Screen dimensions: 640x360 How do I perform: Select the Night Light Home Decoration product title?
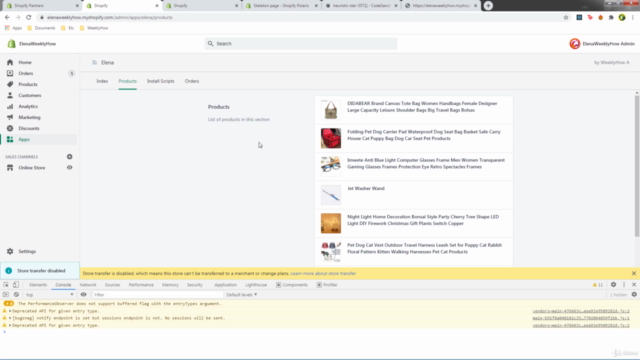(x=423, y=220)
